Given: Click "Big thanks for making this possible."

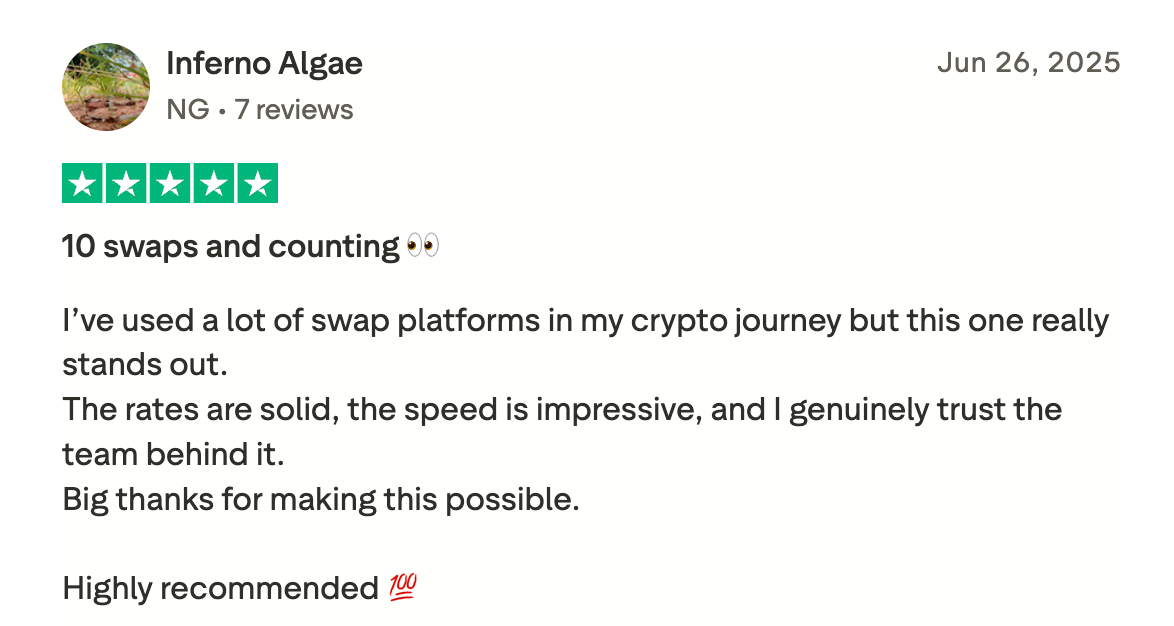Looking at the screenshot, I should tap(320, 498).
